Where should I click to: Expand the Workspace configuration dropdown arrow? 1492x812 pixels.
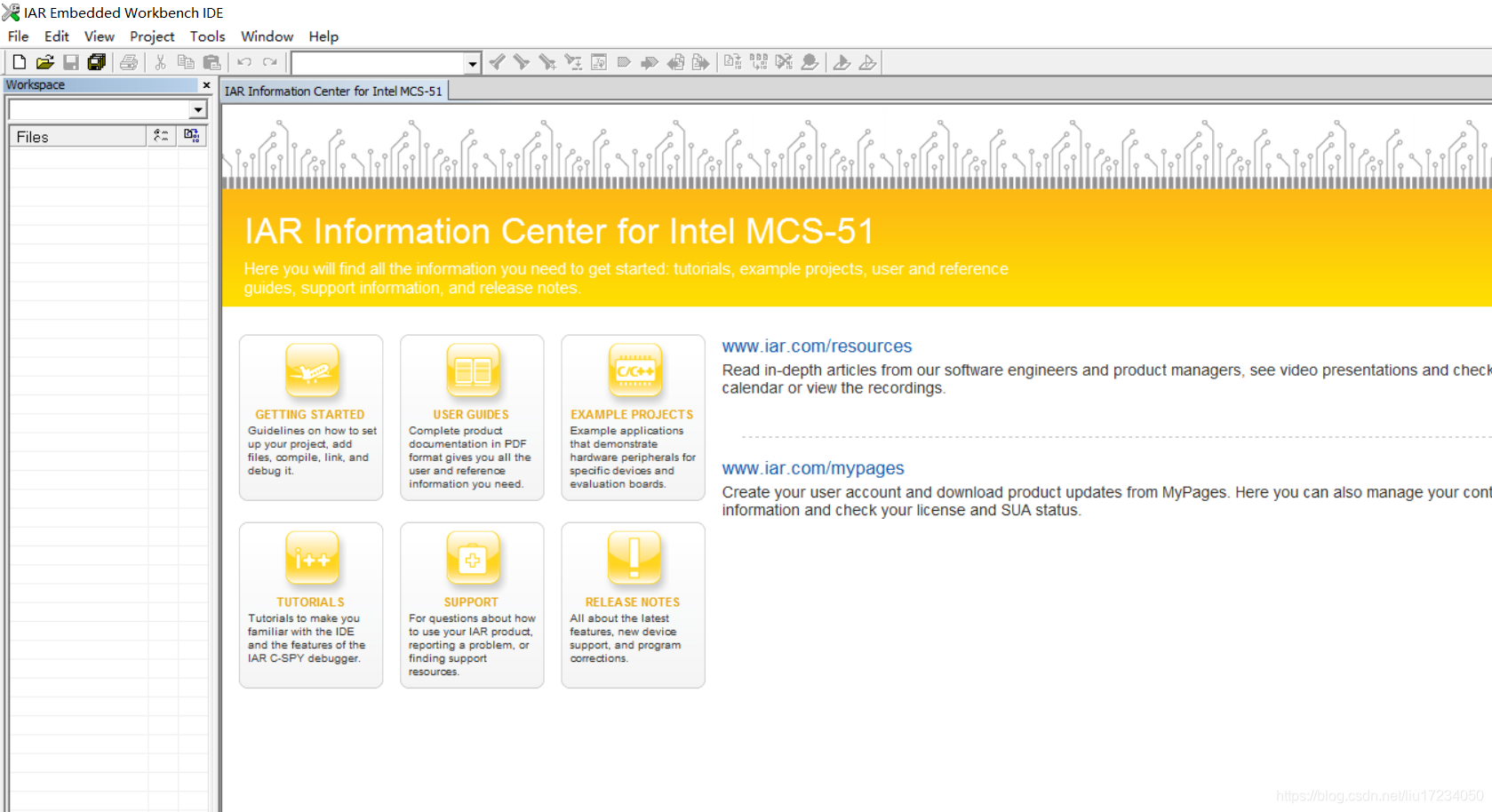coord(198,109)
